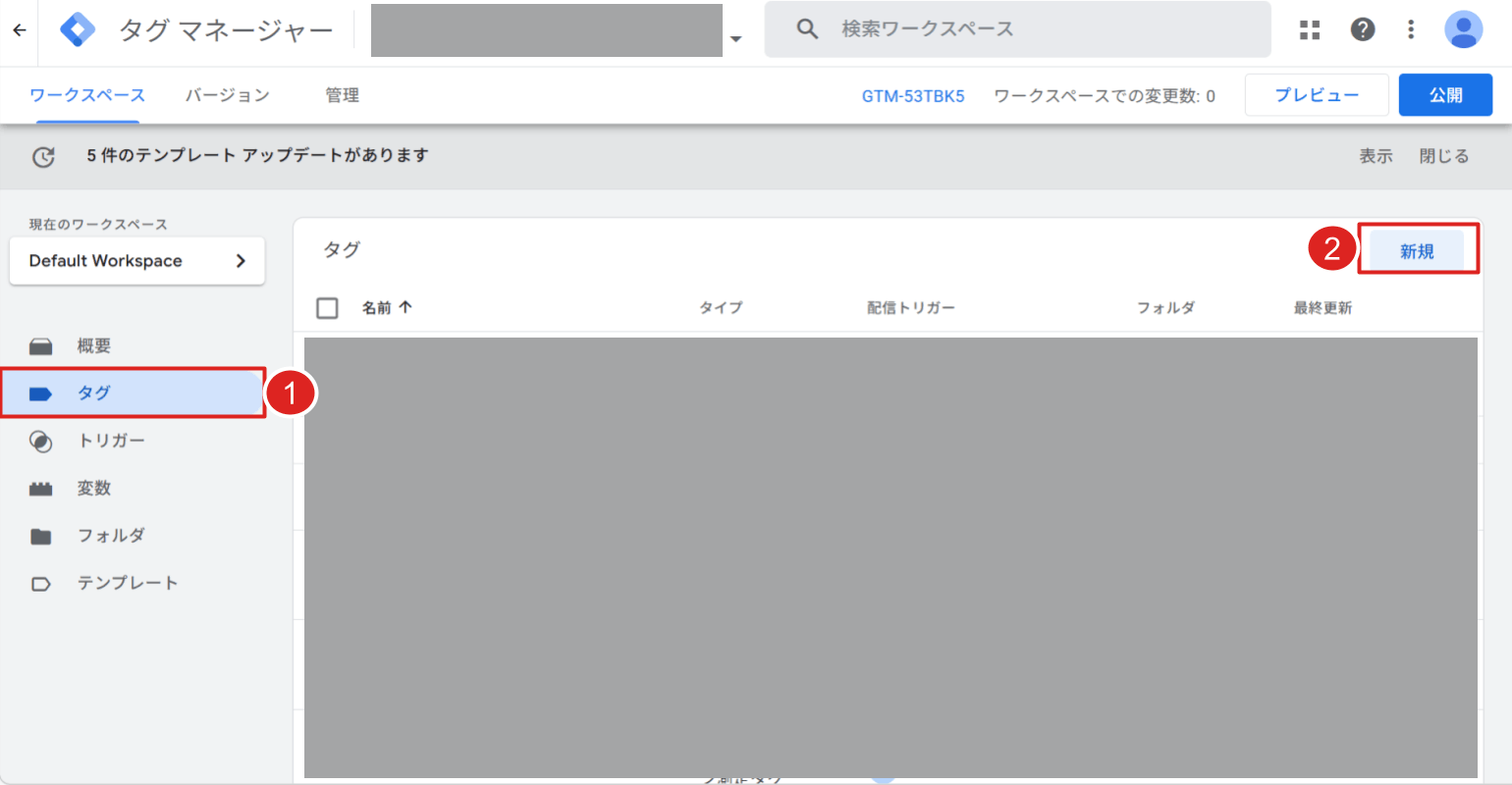Open the three-dot more options menu
The image size is (1512, 785).
(1411, 29)
